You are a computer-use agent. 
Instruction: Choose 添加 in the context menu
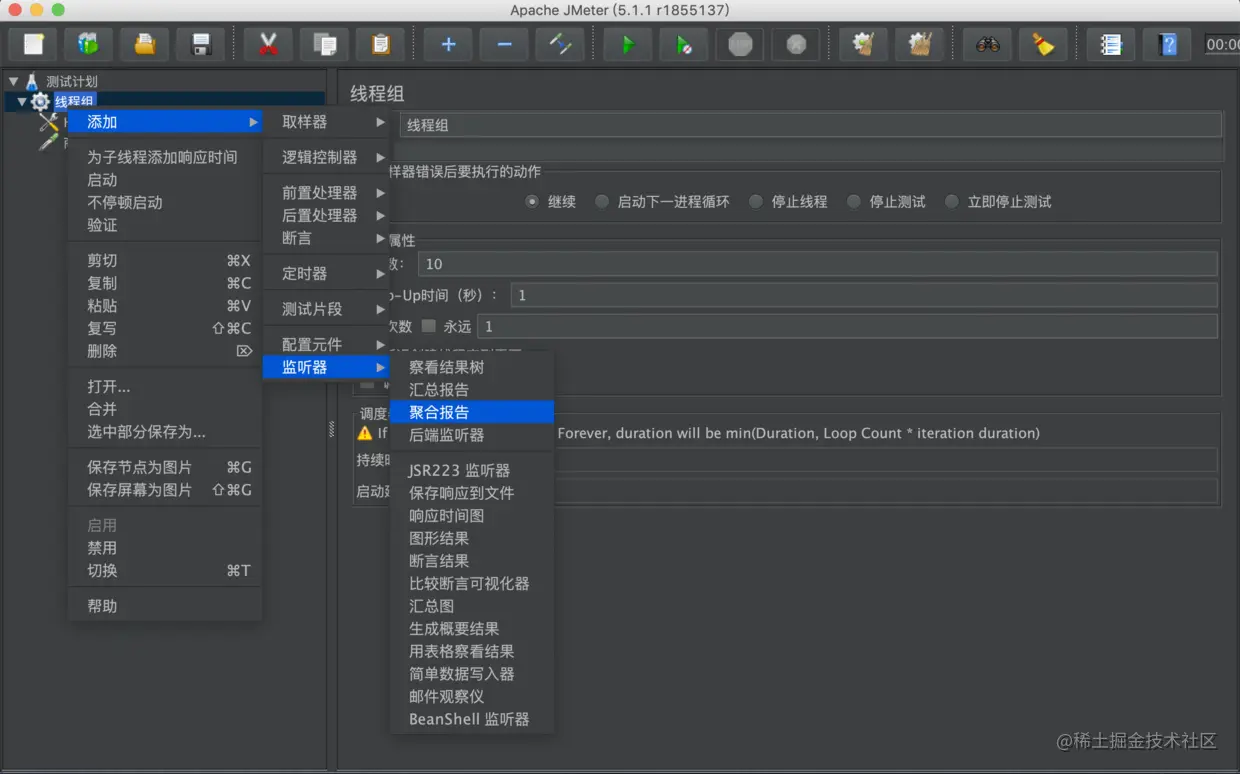tap(165, 121)
